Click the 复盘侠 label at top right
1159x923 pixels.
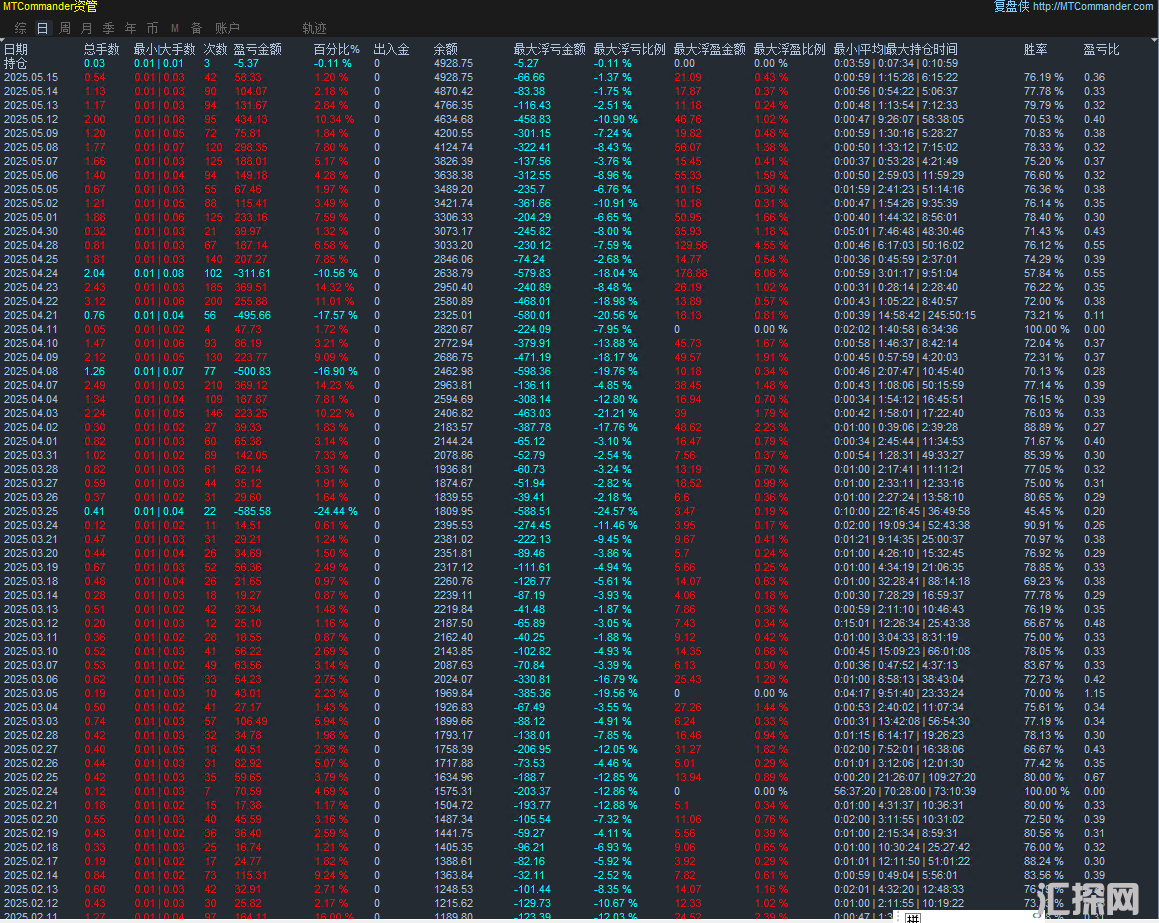coord(1011,7)
